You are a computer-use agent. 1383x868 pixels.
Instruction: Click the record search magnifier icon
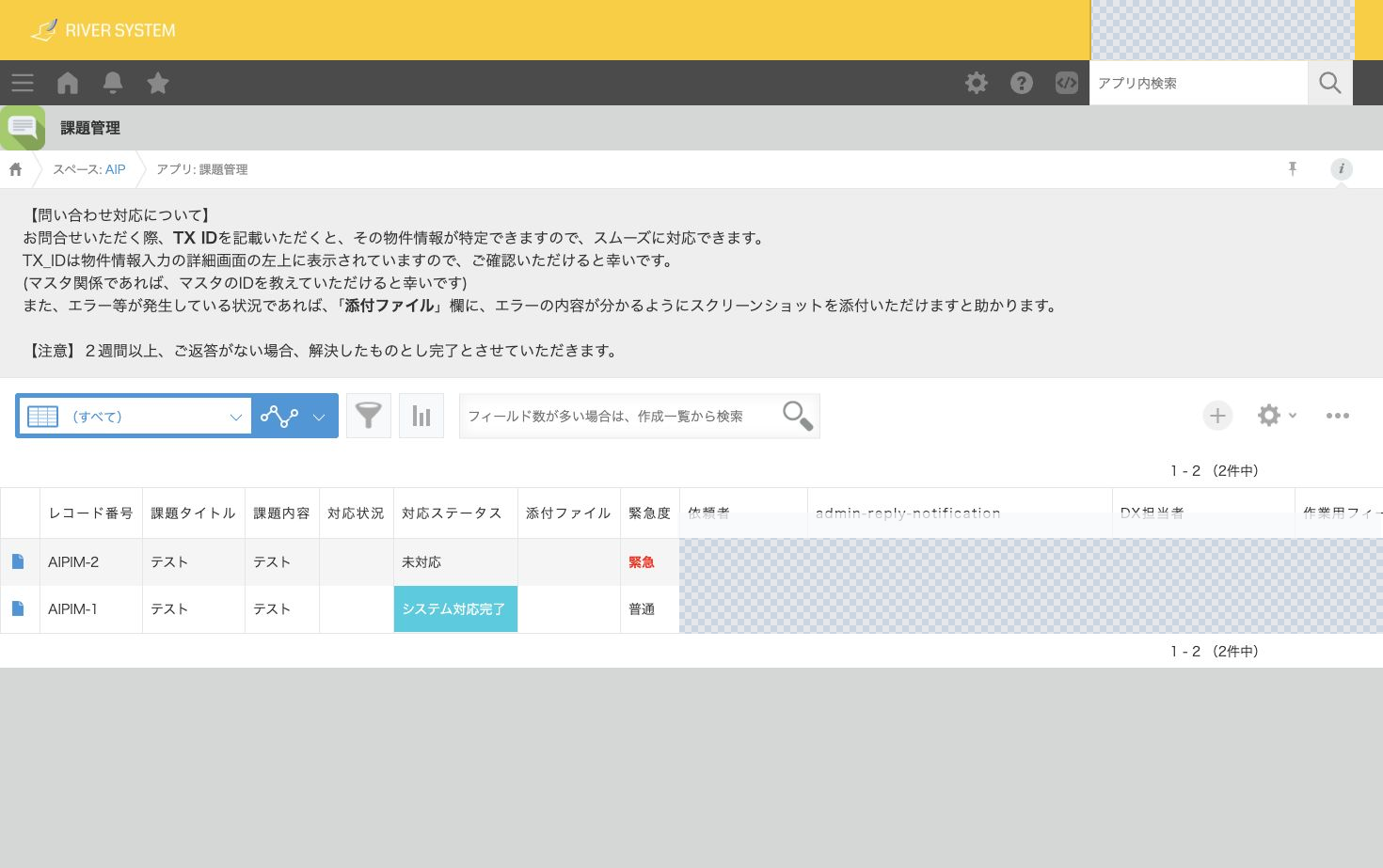[798, 416]
